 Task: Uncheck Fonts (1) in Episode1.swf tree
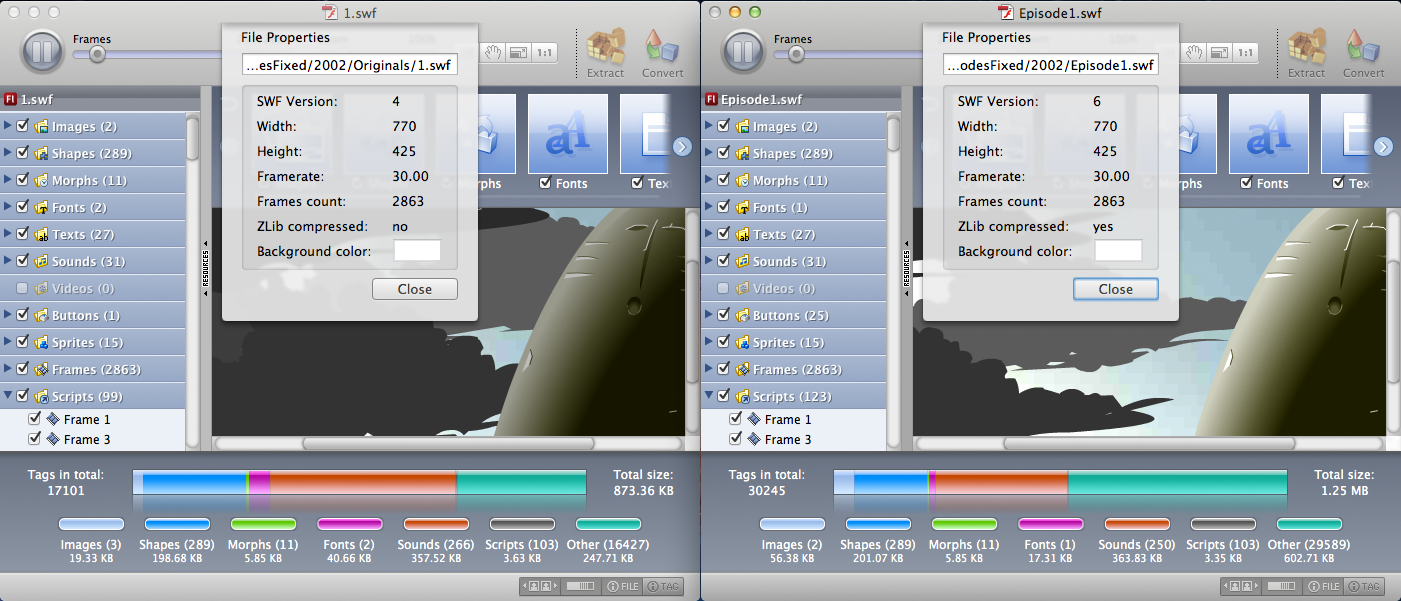coord(724,208)
